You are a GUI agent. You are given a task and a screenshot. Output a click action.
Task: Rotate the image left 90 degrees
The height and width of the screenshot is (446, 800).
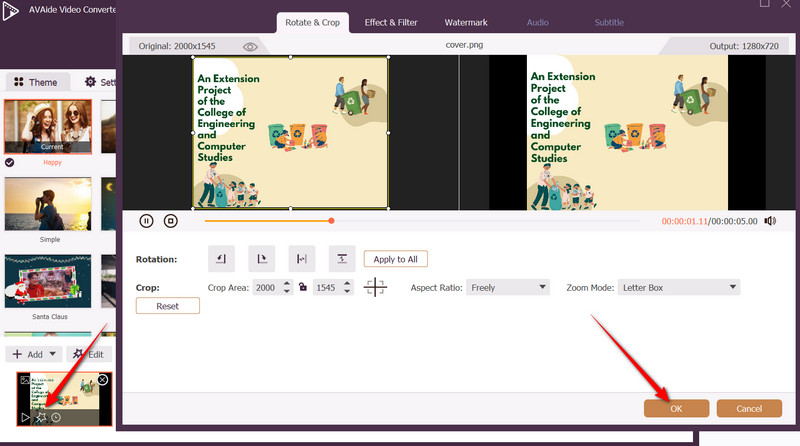pos(221,259)
